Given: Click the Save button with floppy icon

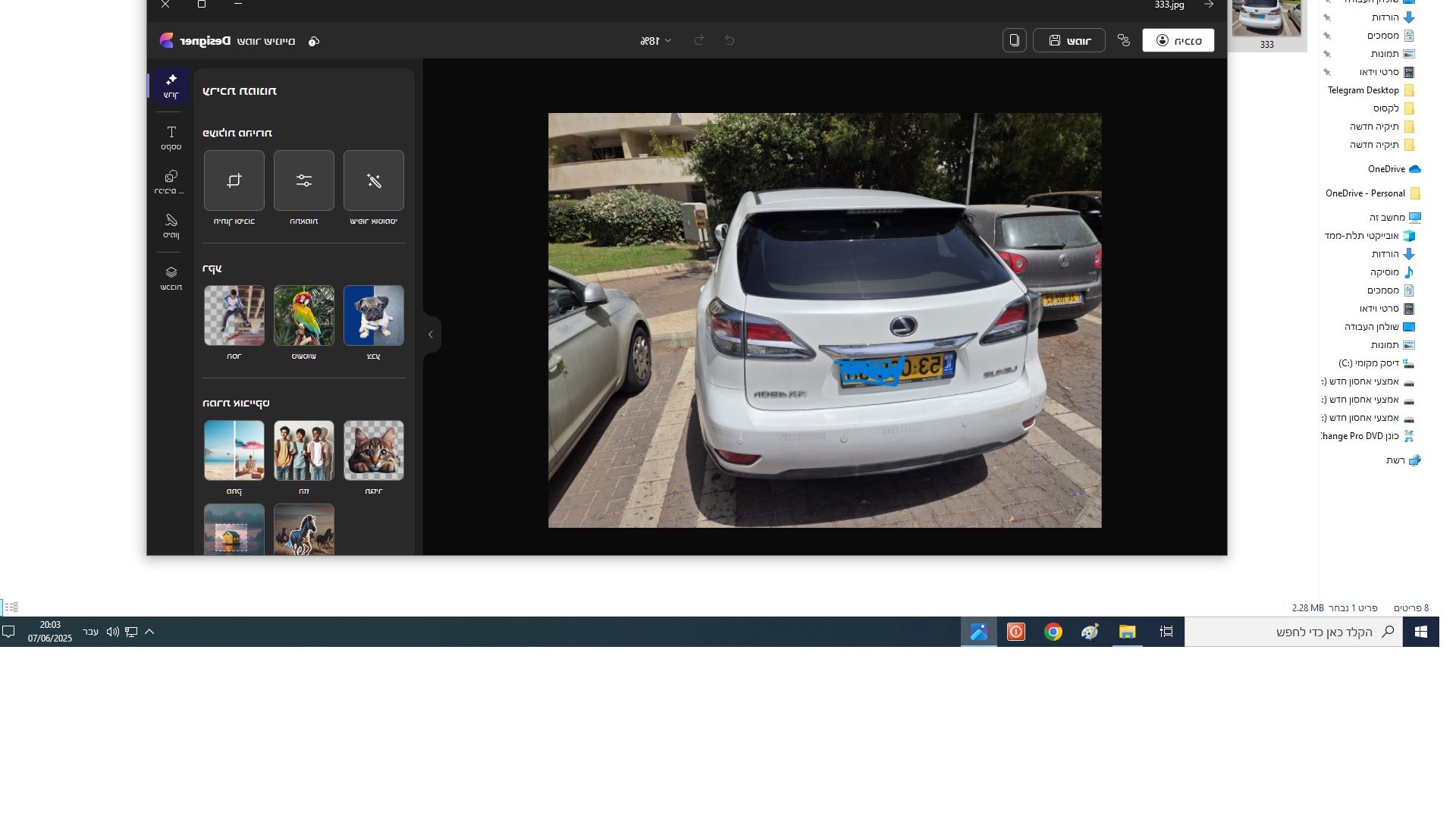Looking at the screenshot, I should pos(1069,40).
